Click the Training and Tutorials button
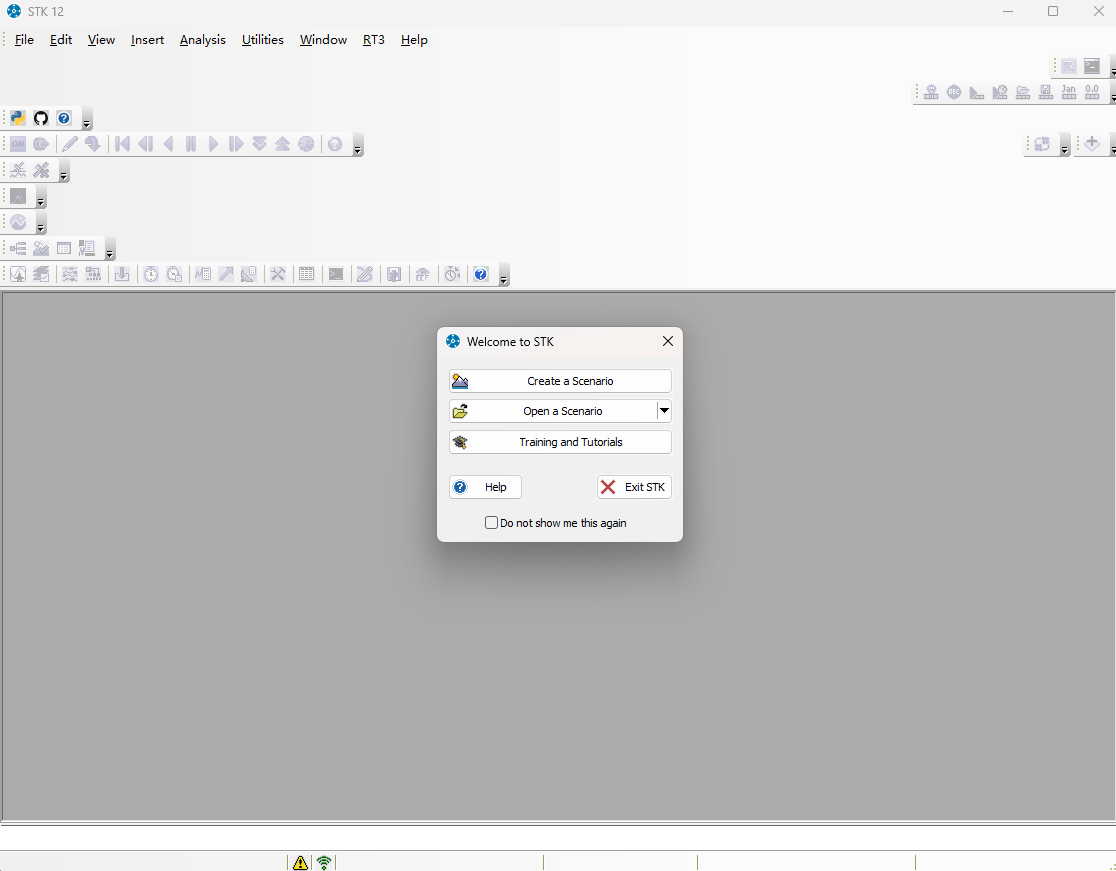The height and width of the screenshot is (871, 1116). pos(560,442)
